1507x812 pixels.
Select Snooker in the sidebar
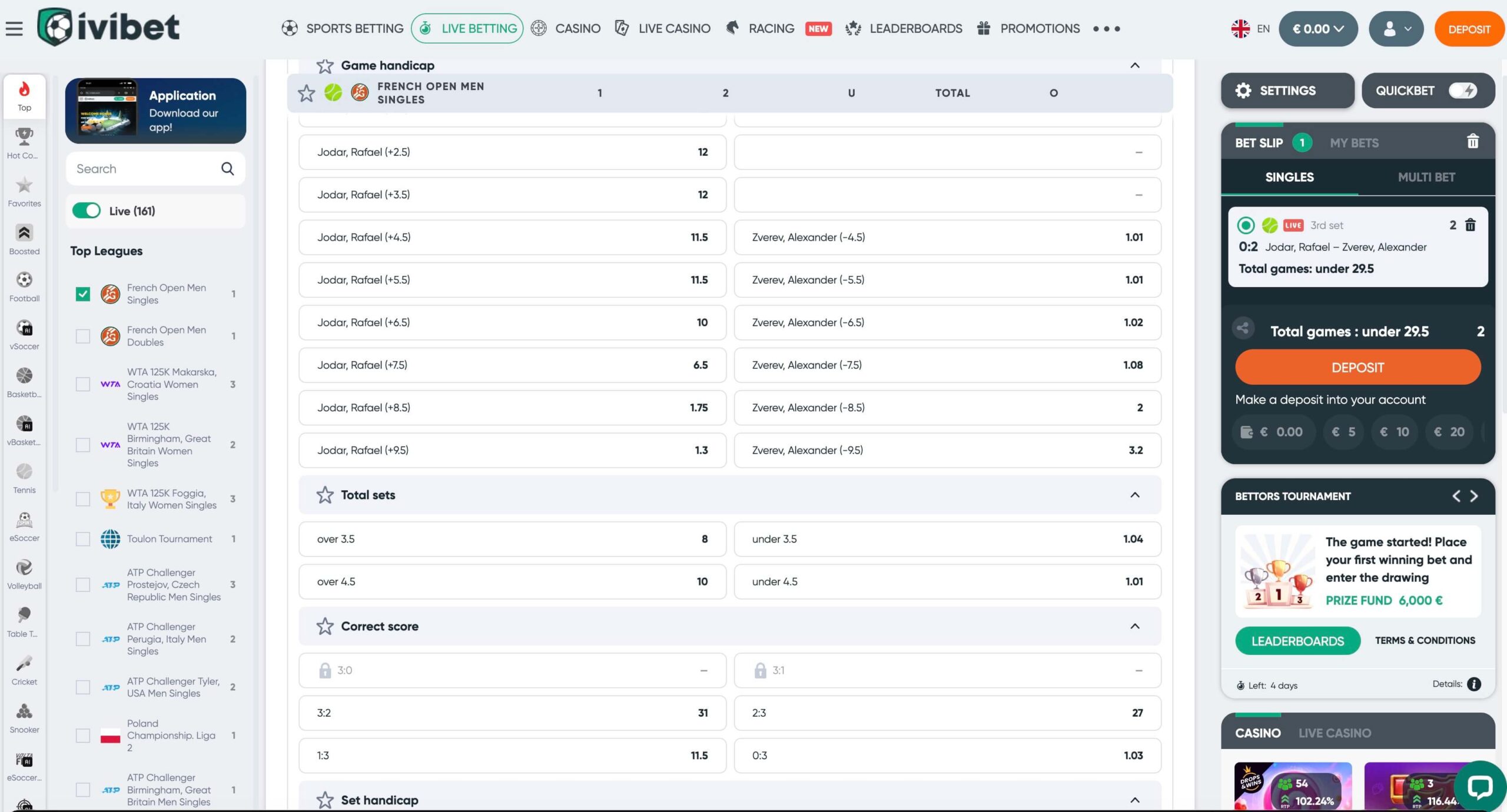tap(24, 718)
